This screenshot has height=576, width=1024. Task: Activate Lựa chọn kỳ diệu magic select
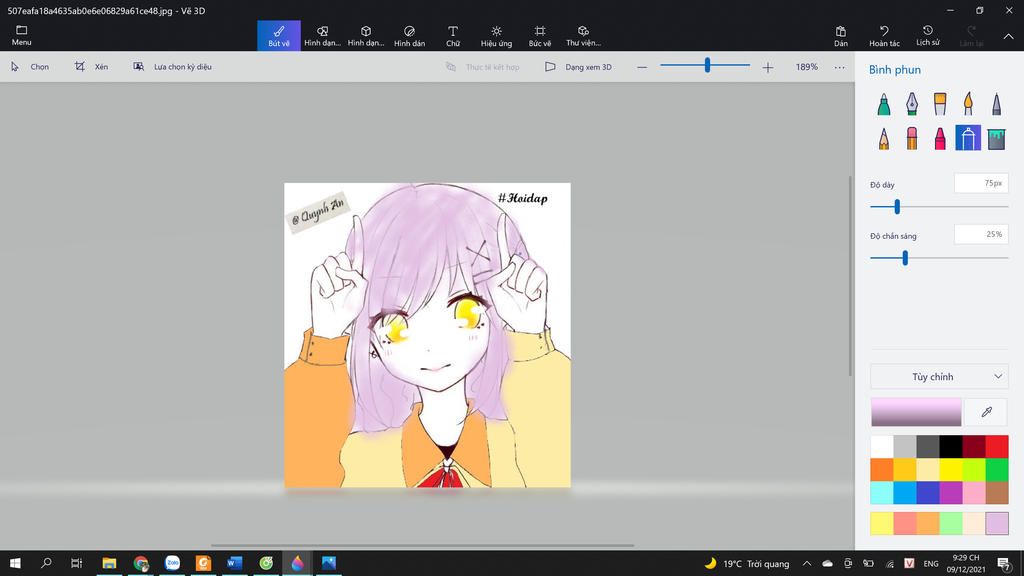(172, 67)
